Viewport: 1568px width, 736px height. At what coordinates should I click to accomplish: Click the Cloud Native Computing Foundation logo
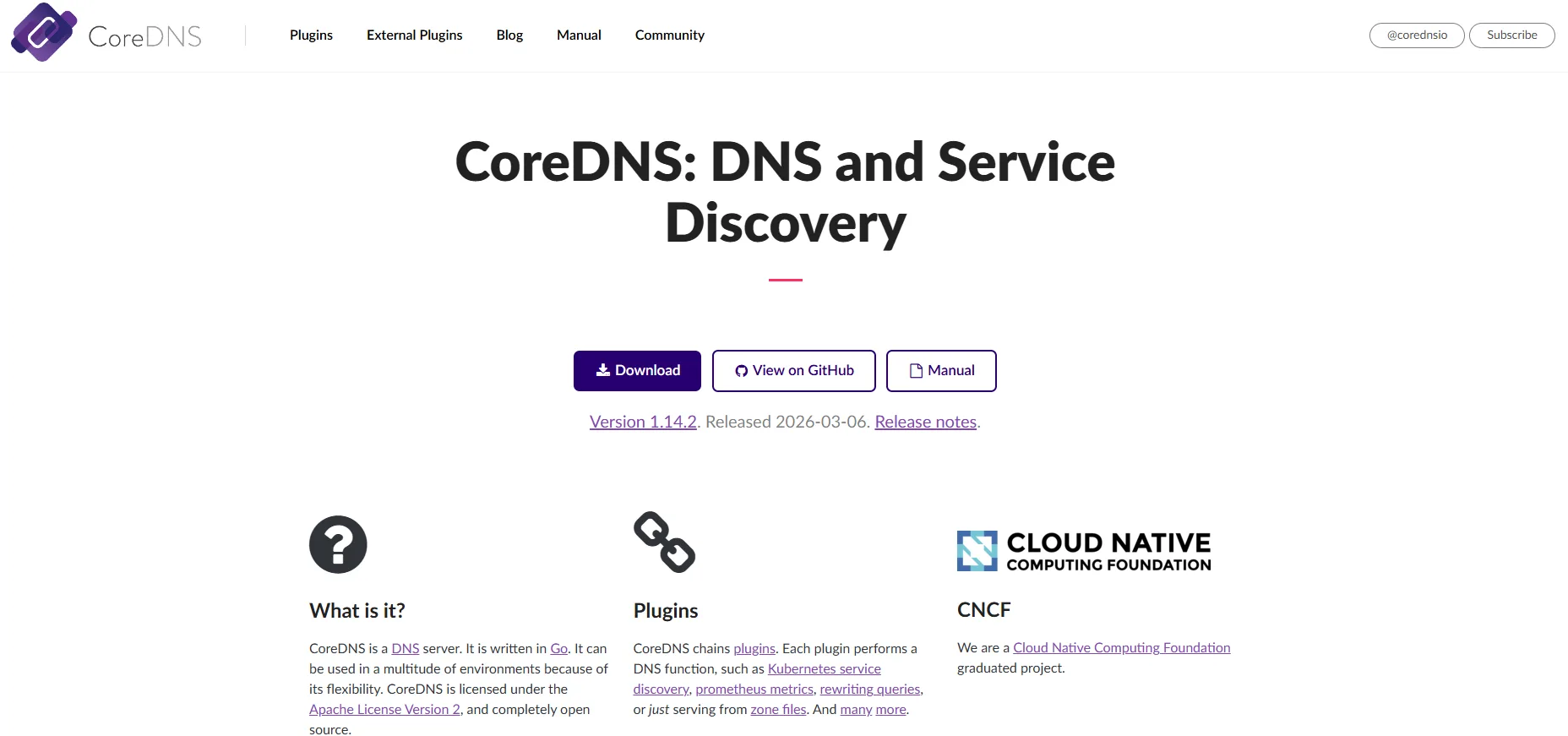[1084, 551]
